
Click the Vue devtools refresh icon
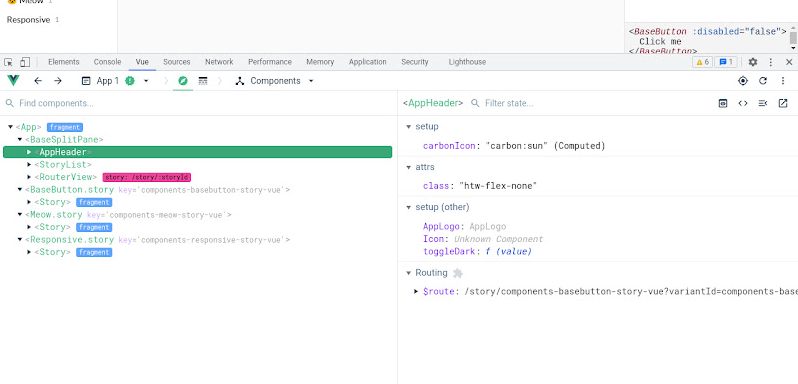pyautogui.click(x=762, y=81)
